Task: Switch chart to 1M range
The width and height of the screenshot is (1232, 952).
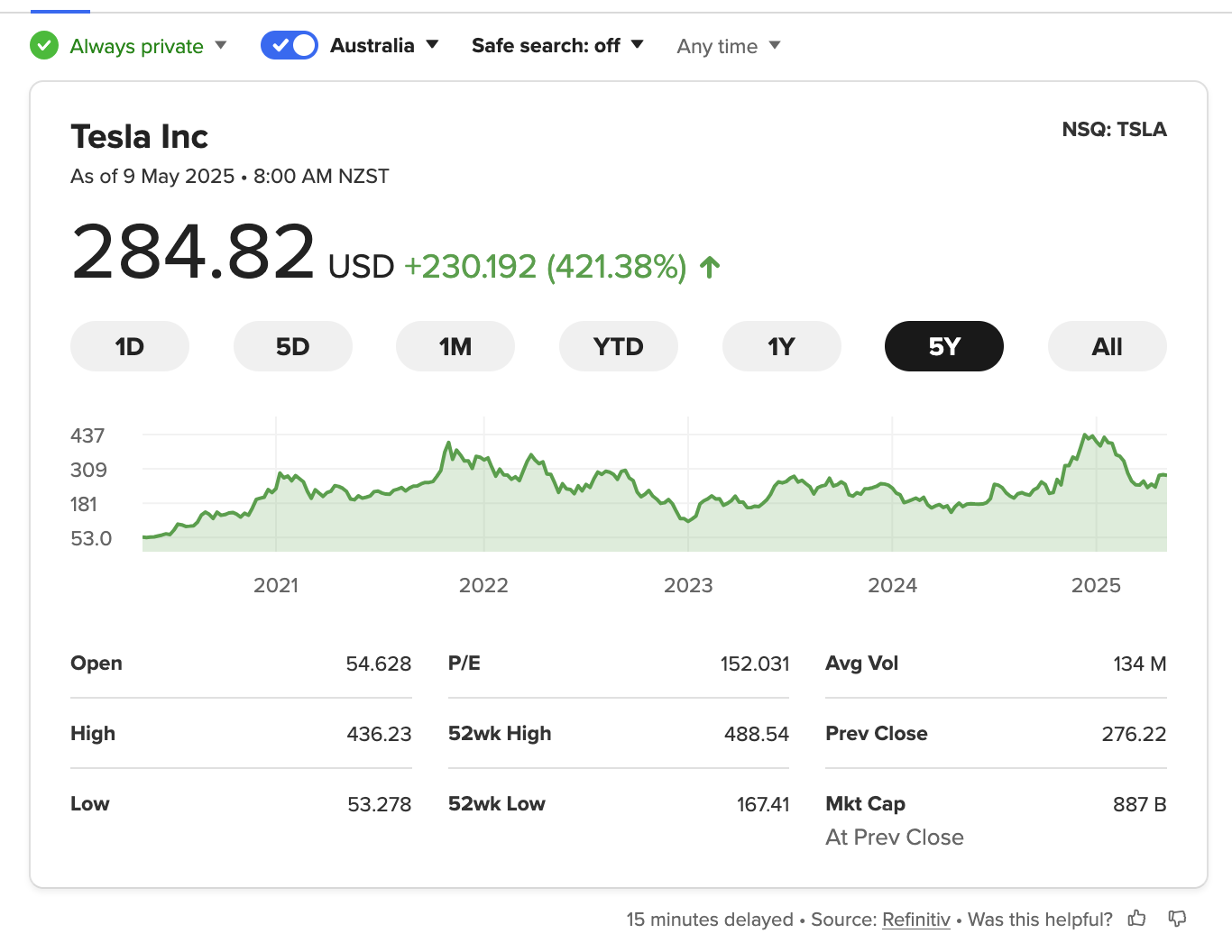Action: (455, 346)
